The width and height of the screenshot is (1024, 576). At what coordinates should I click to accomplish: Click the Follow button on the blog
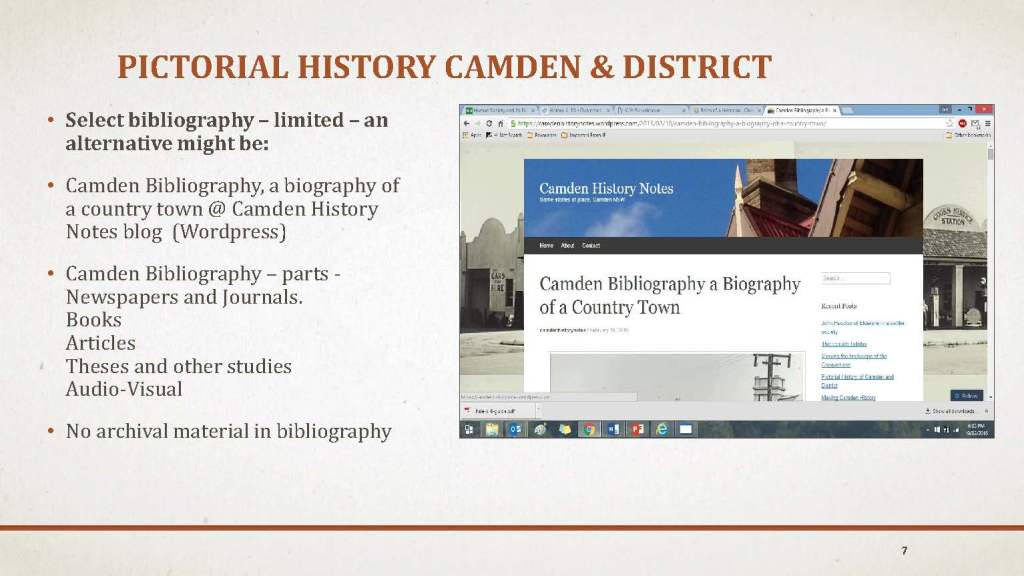pos(967,395)
